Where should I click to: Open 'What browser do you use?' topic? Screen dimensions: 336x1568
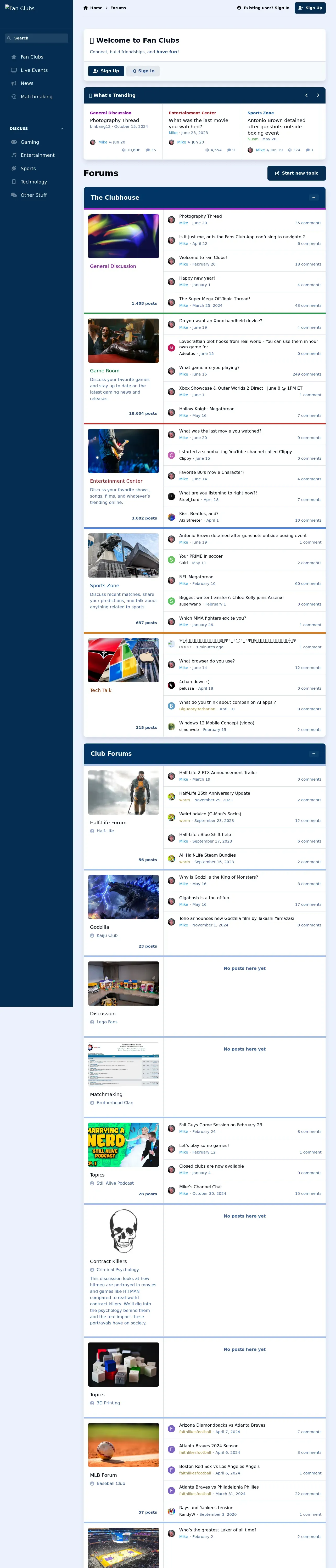point(207,661)
